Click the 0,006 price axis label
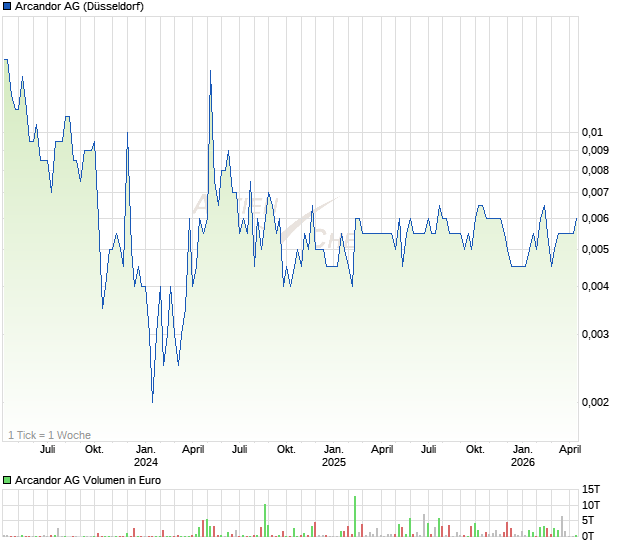620x546 pixels. [595, 218]
